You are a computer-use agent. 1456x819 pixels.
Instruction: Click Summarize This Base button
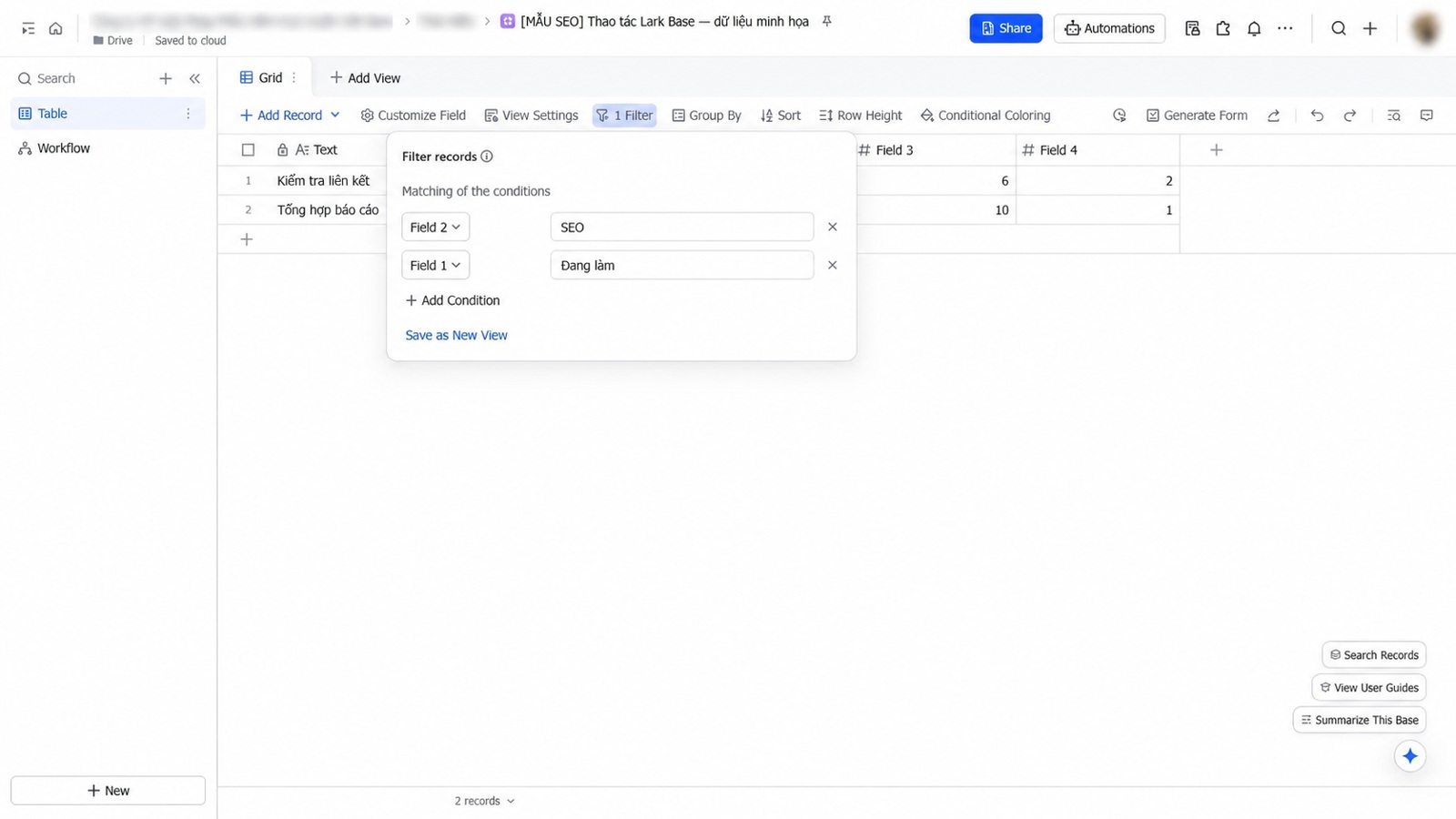[1360, 720]
